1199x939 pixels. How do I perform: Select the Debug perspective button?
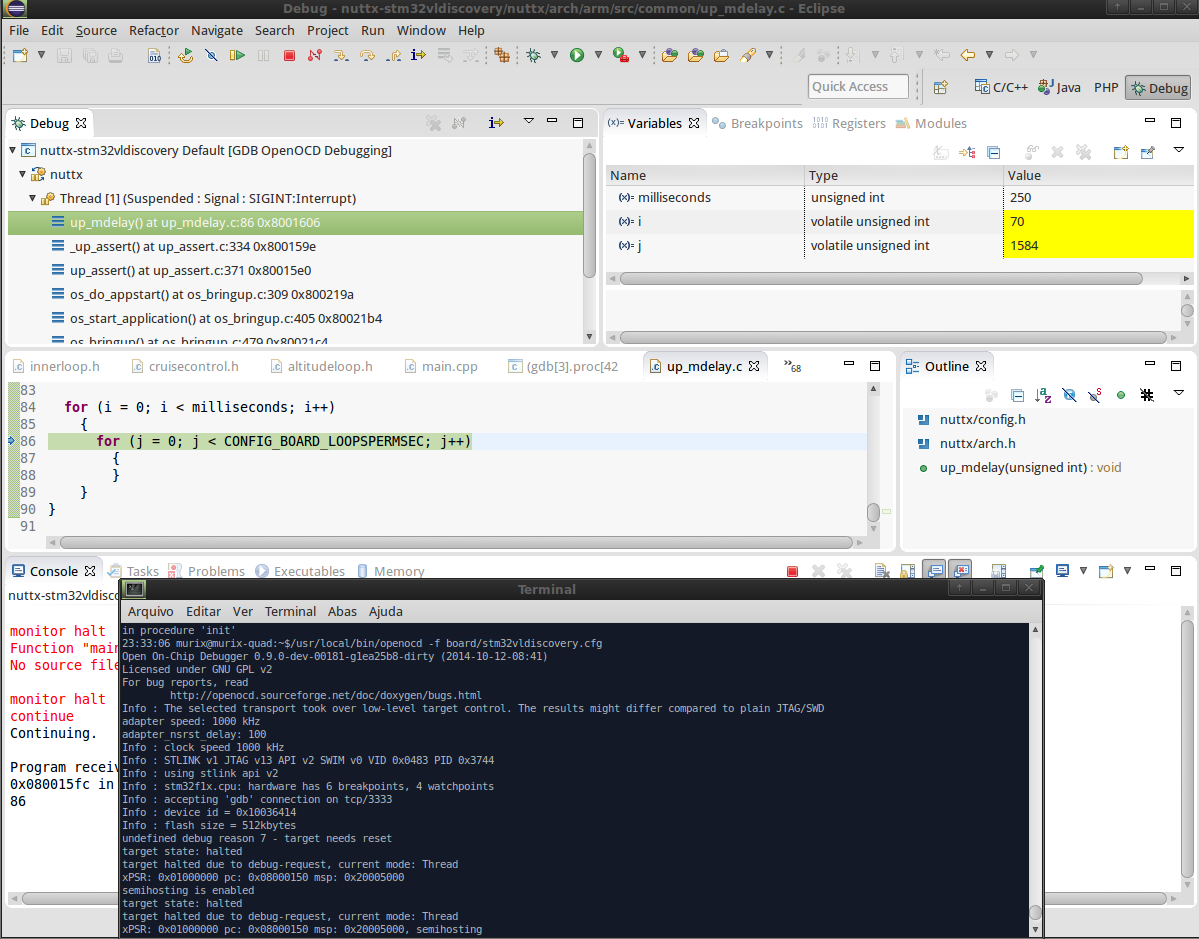(x=1158, y=88)
